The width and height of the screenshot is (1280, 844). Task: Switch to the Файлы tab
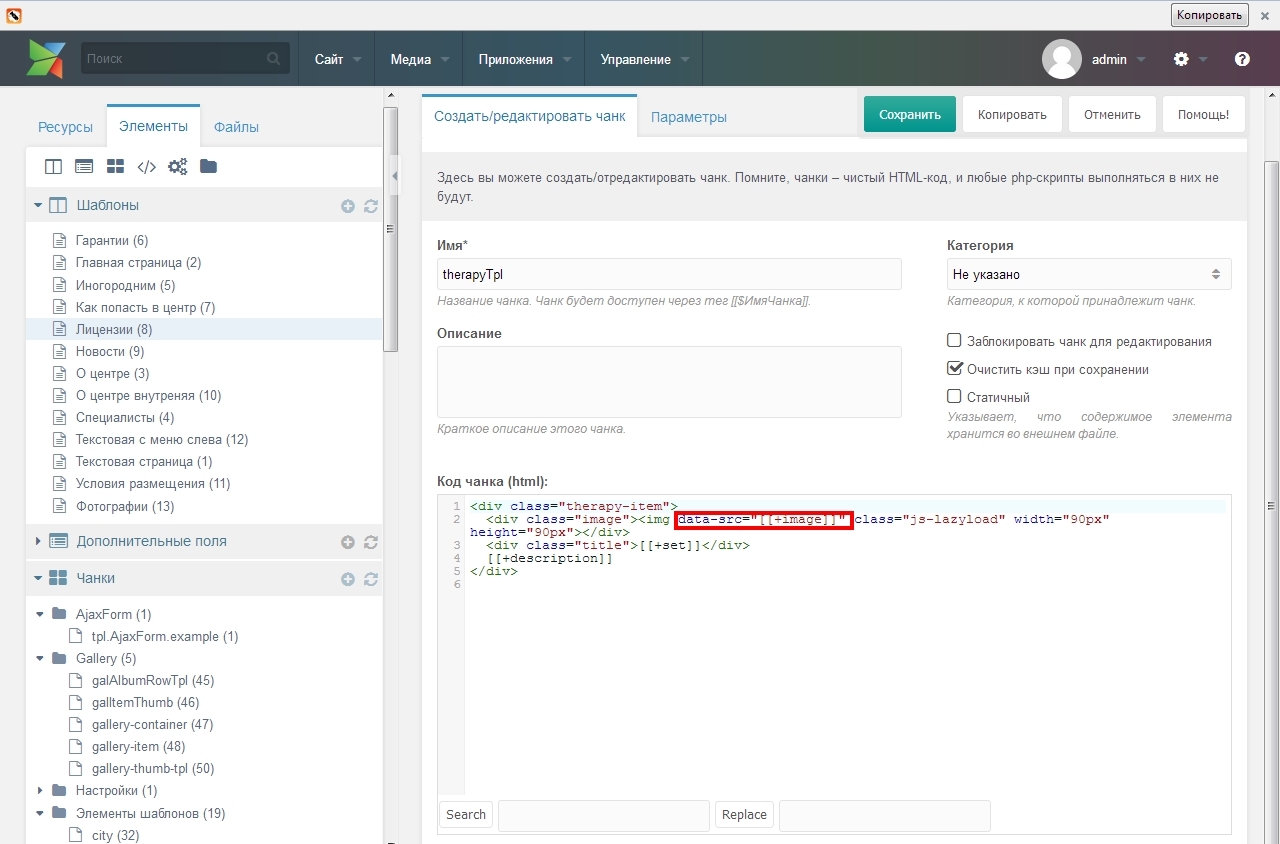click(236, 127)
